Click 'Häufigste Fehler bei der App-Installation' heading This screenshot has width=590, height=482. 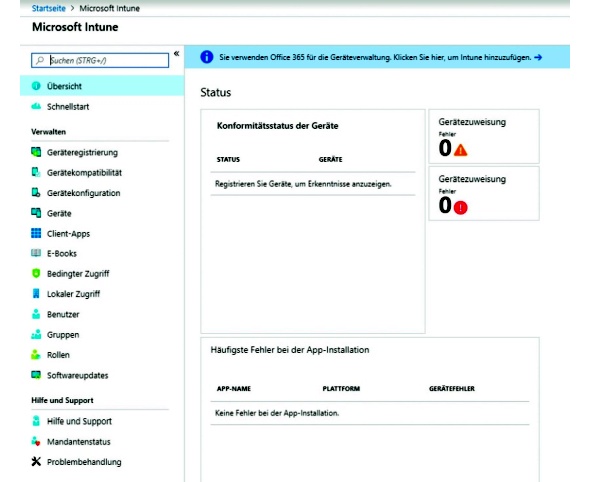(290, 350)
